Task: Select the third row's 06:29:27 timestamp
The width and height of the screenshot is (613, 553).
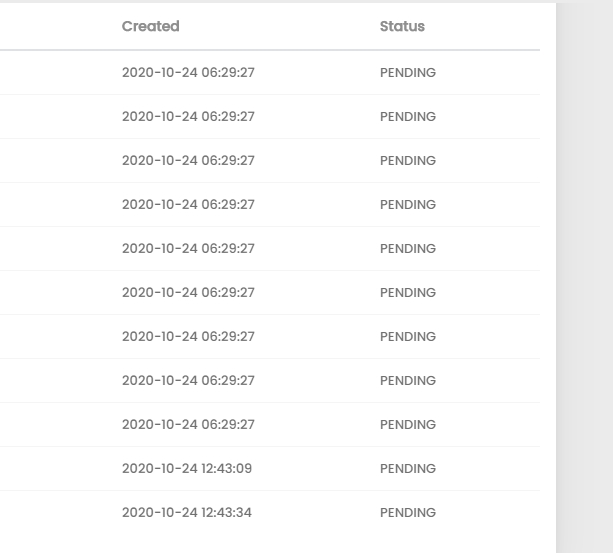Action: click(188, 160)
